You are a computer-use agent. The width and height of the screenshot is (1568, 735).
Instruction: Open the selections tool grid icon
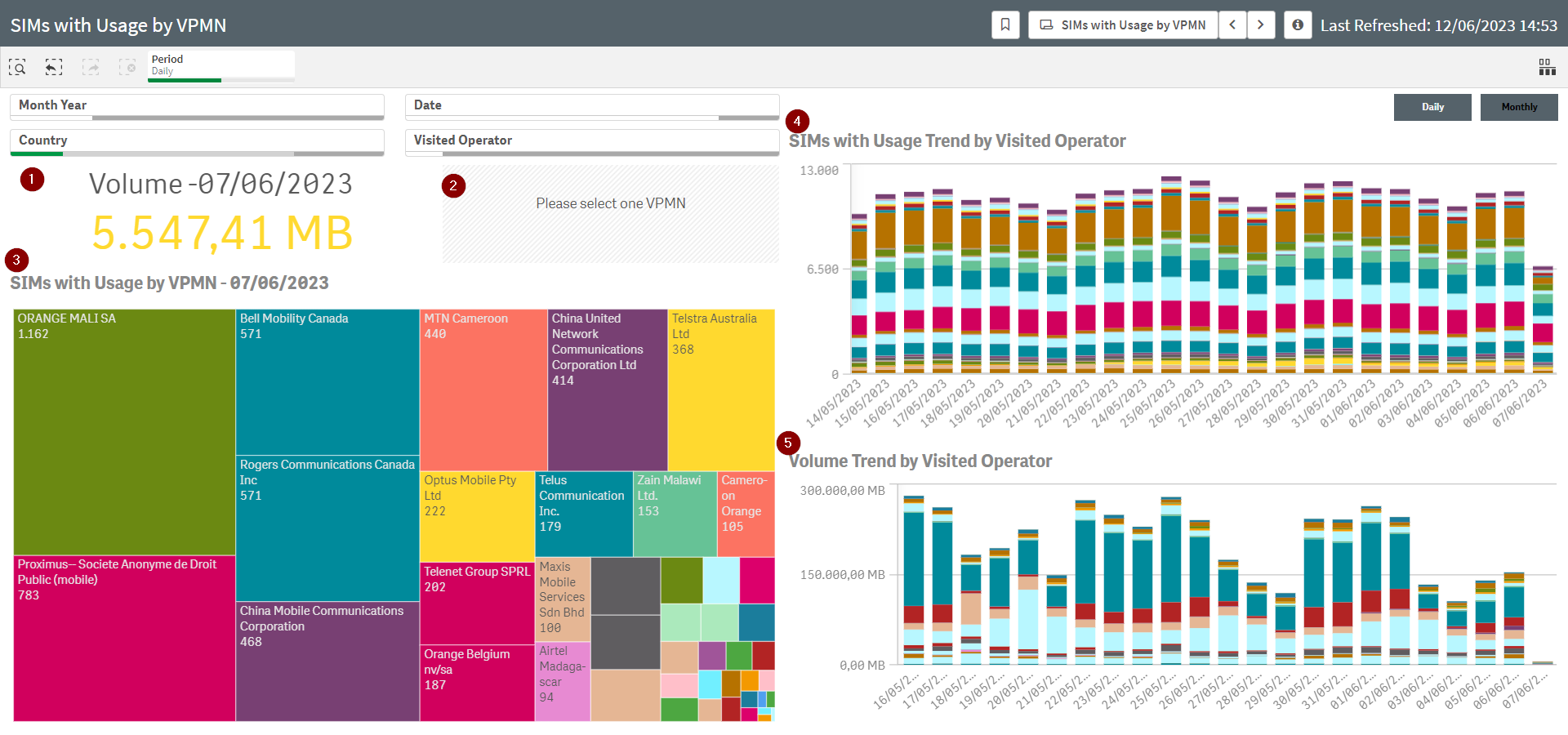[x=1547, y=68]
